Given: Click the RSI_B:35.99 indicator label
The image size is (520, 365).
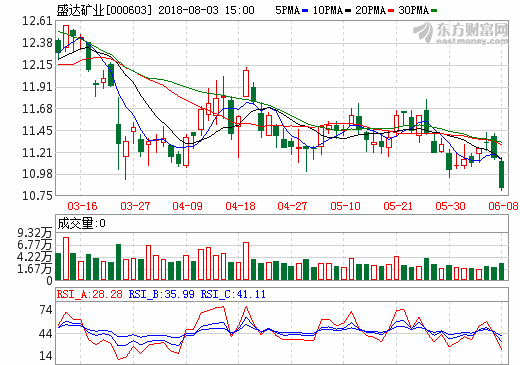Looking at the screenshot, I should point(161,294).
